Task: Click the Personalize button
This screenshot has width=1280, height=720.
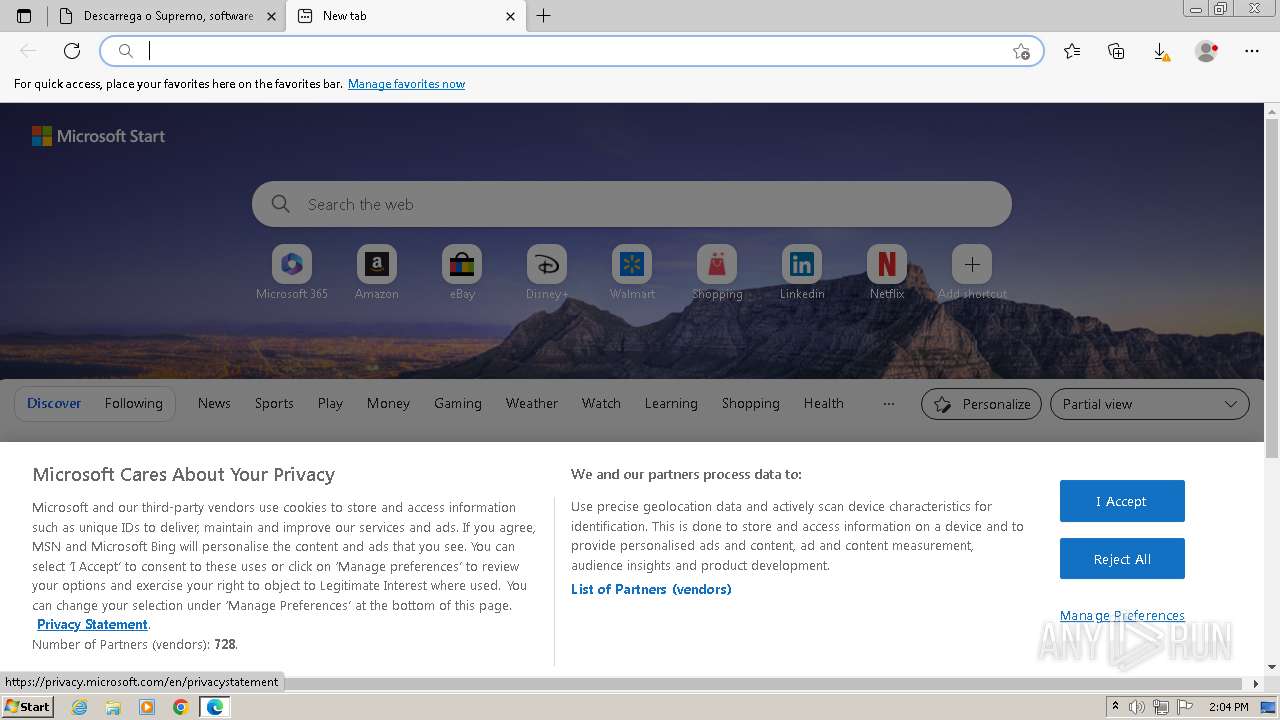Action: click(981, 404)
